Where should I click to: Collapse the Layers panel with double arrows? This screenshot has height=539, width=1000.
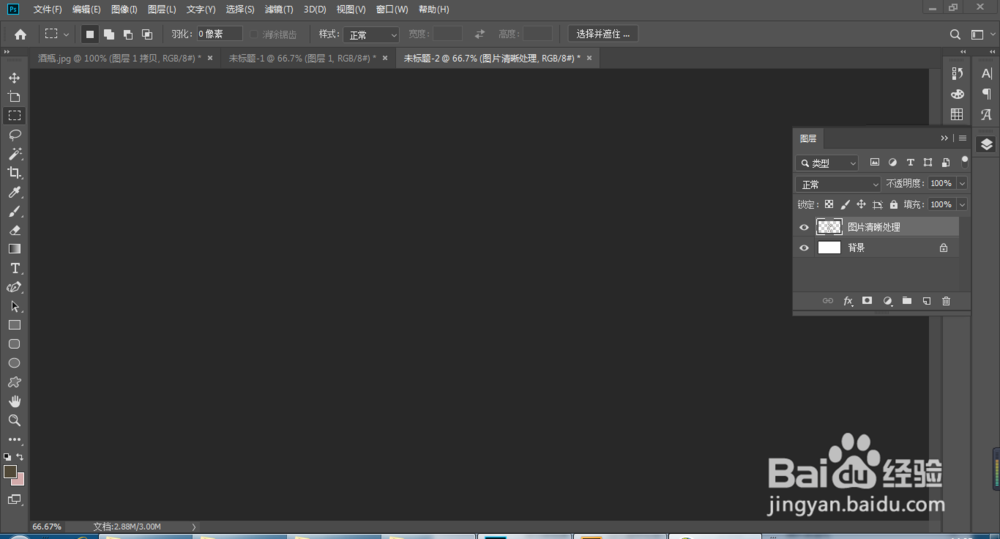click(945, 138)
